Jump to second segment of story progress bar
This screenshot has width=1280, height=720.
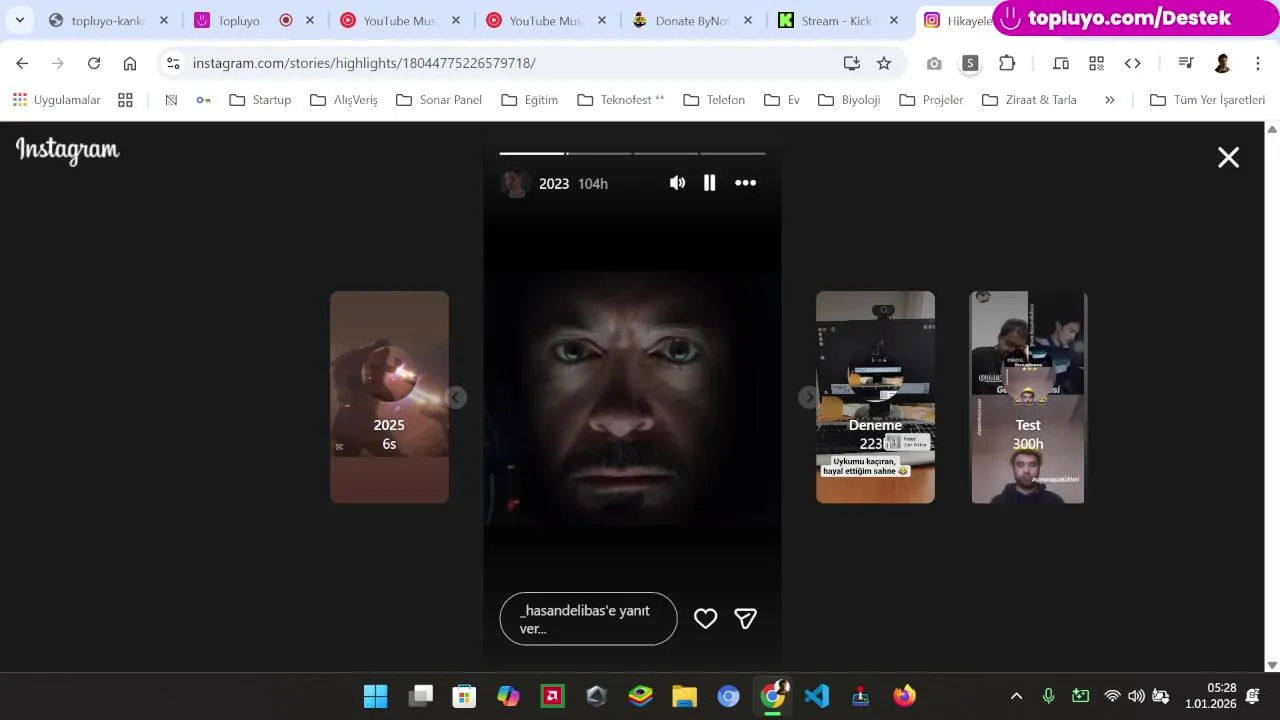[x=599, y=153]
